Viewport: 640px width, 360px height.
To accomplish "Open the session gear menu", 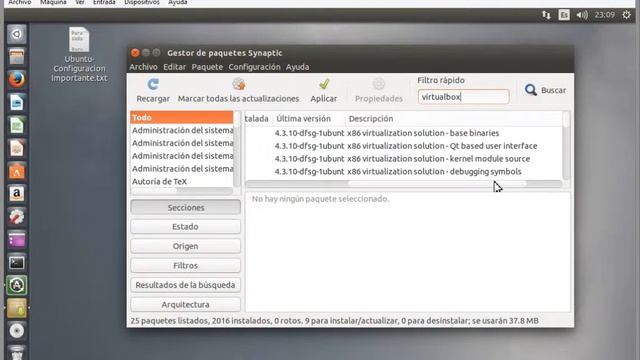I will click(626, 15).
